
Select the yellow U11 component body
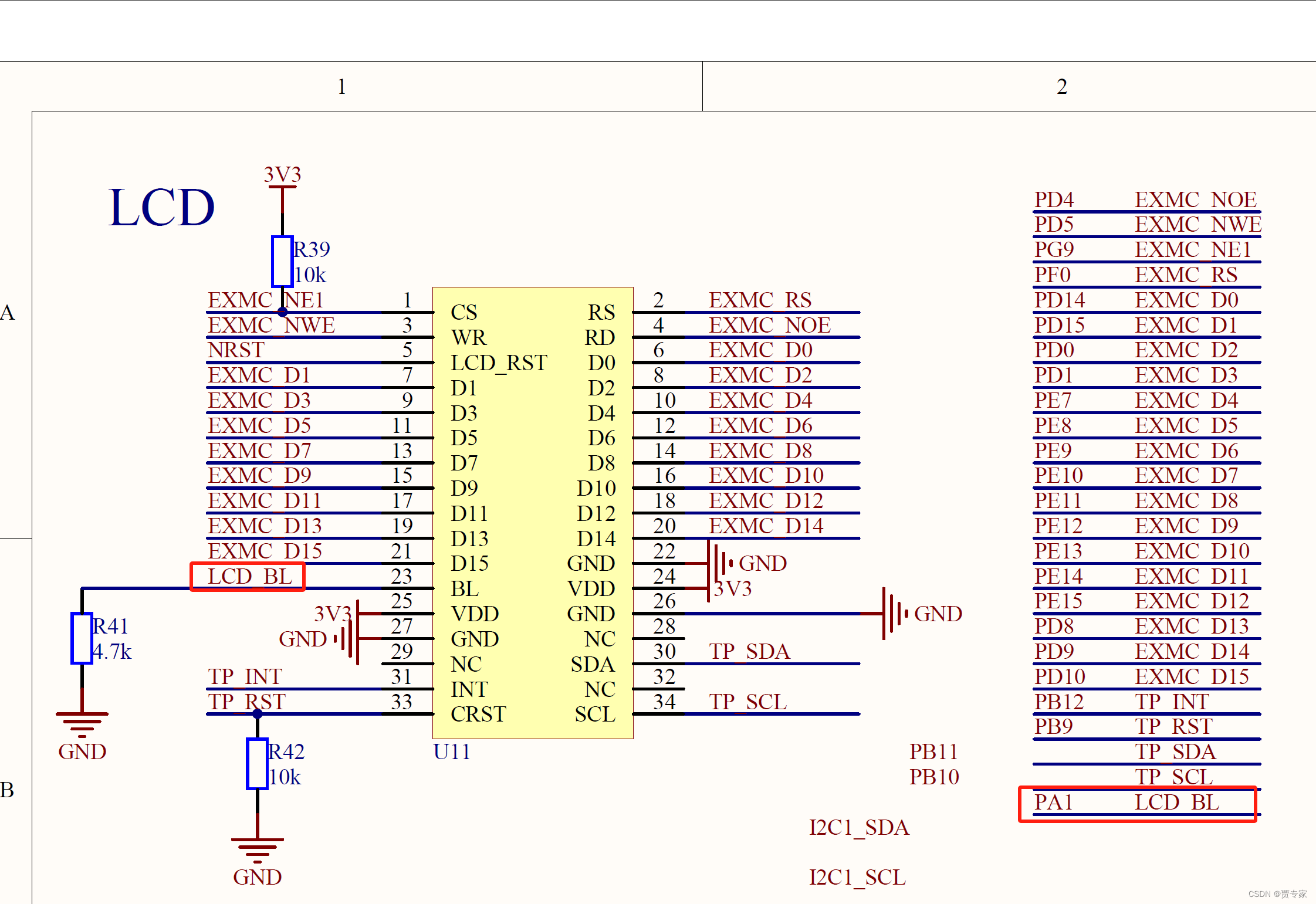(532, 513)
